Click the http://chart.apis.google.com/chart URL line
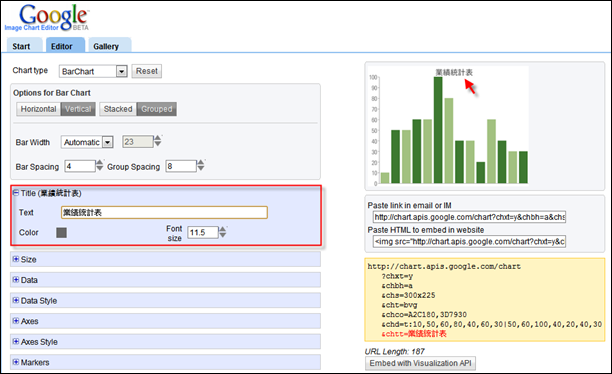The image size is (612, 374). pos(444,267)
